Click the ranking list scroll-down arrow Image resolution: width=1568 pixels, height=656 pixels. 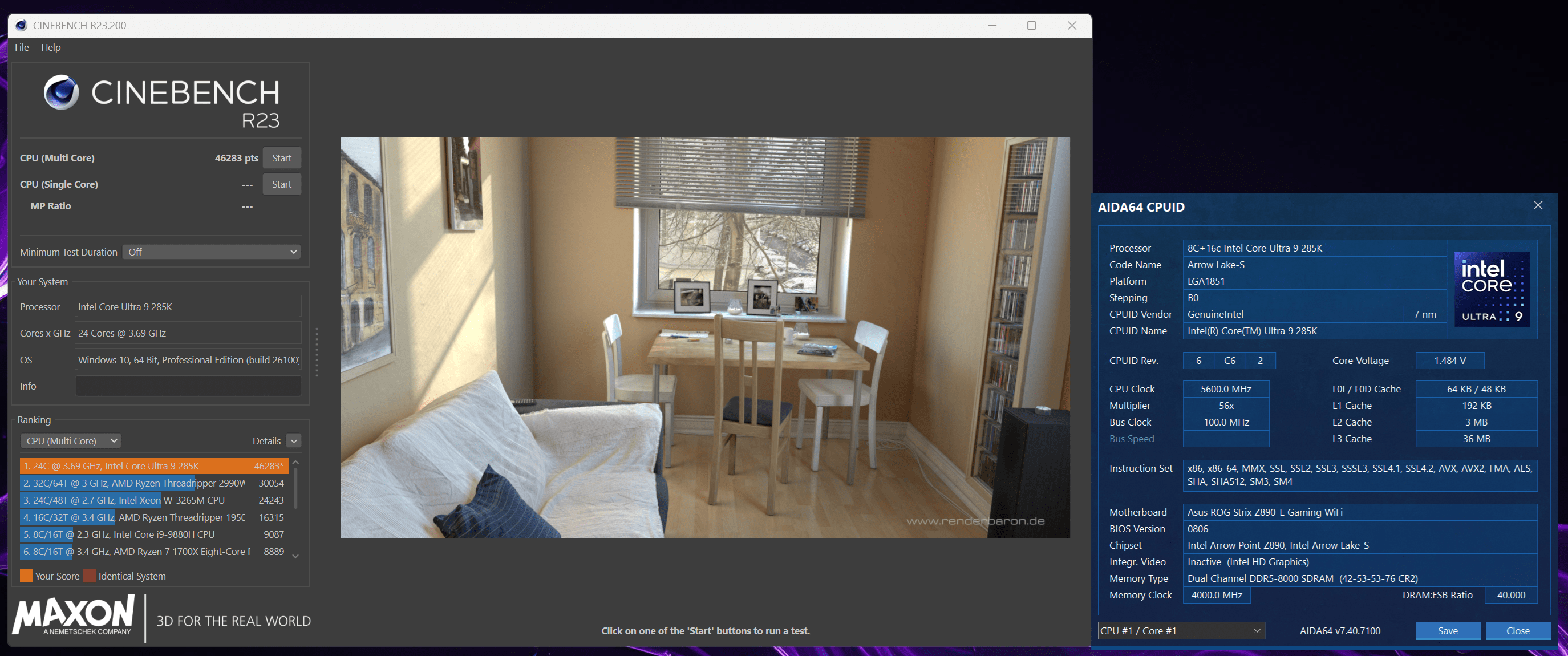coord(296,556)
